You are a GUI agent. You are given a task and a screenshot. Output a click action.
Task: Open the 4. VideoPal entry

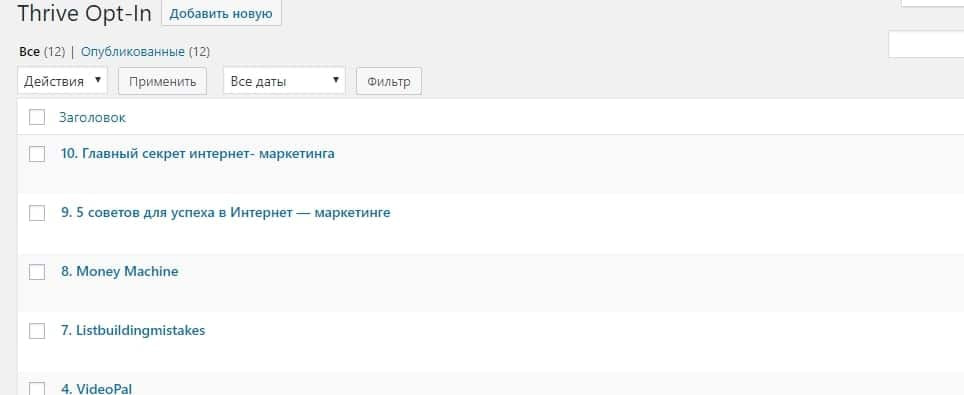tap(97, 388)
